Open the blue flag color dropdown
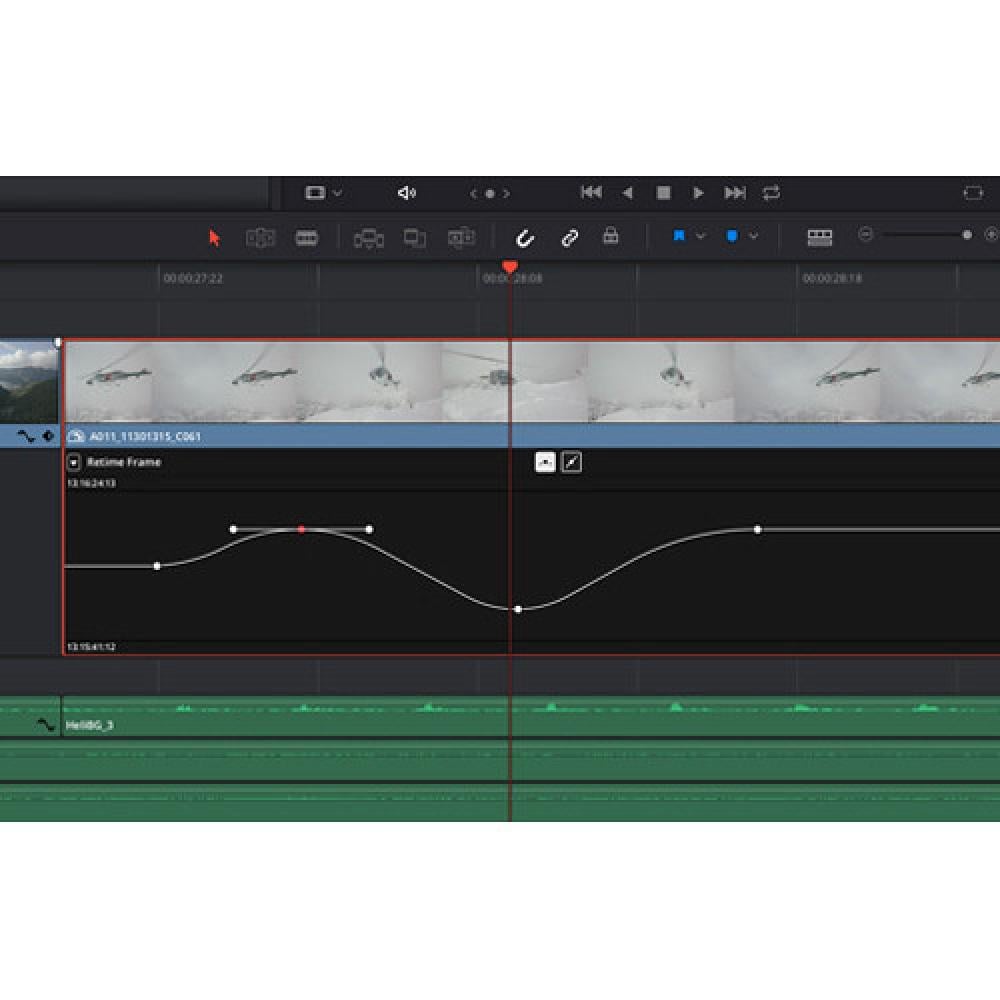The height and width of the screenshot is (1000, 1000). 700,237
